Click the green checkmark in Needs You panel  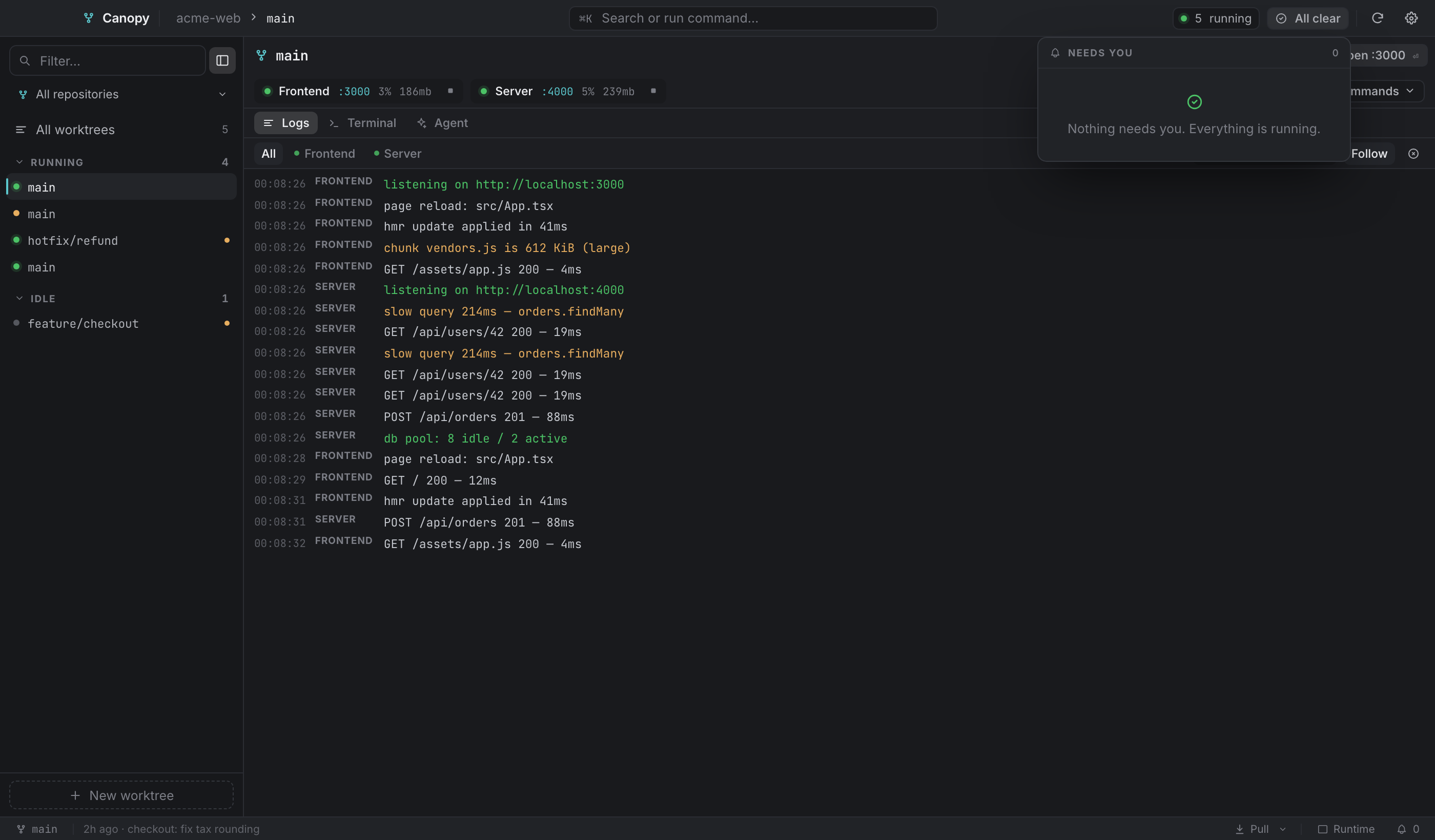1194,102
